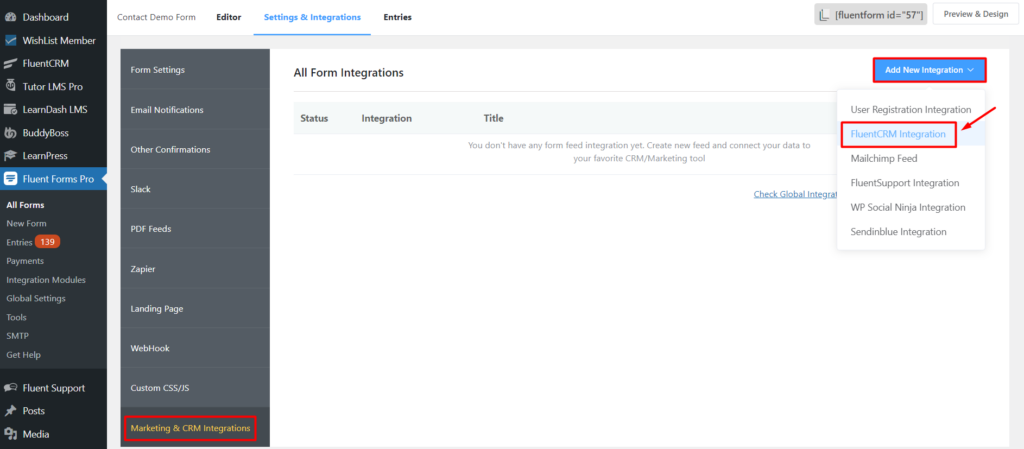Click the Dashboard gauge icon
Screen dimensions: 1024x449
pyautogui.click(x=10, y=17)
